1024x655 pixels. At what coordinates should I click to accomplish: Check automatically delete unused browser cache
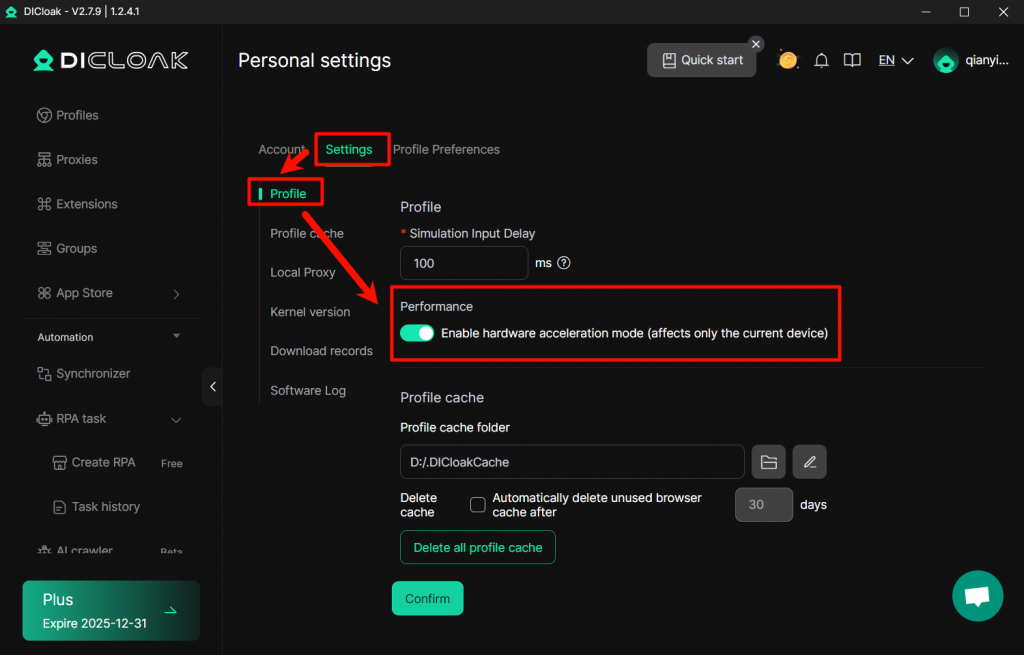[478, 505]
